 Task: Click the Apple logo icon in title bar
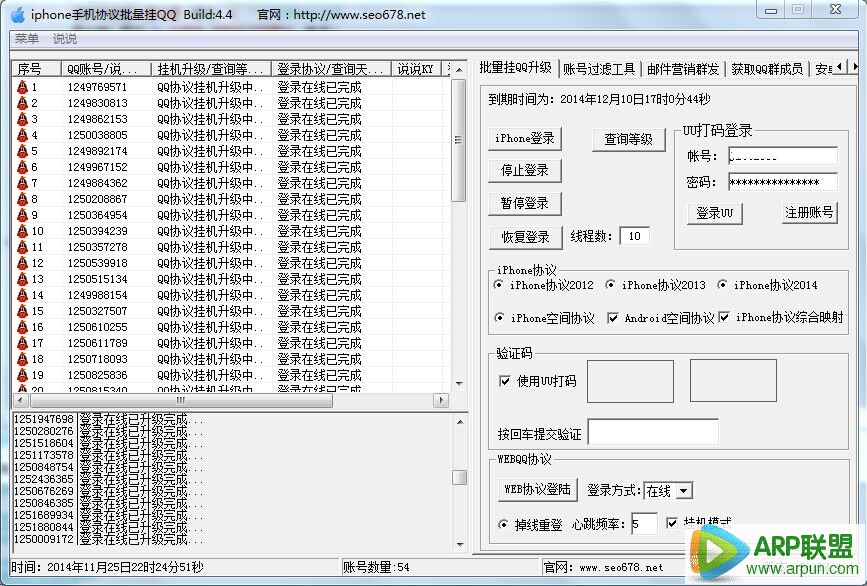[x=18, y=15]
